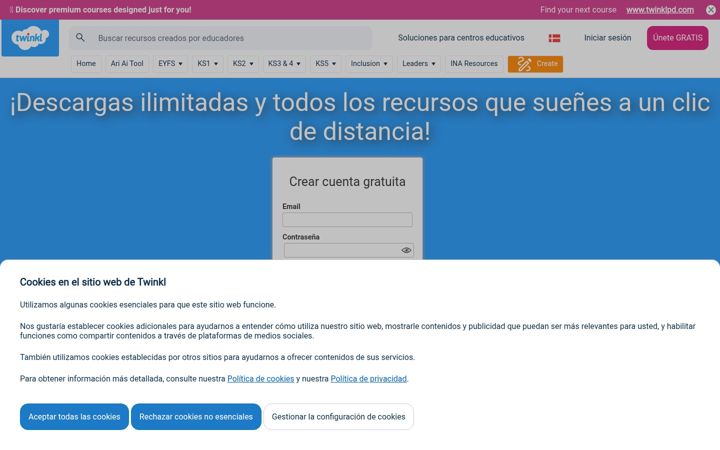Focus the Contraseña password field

coord(349,250)
